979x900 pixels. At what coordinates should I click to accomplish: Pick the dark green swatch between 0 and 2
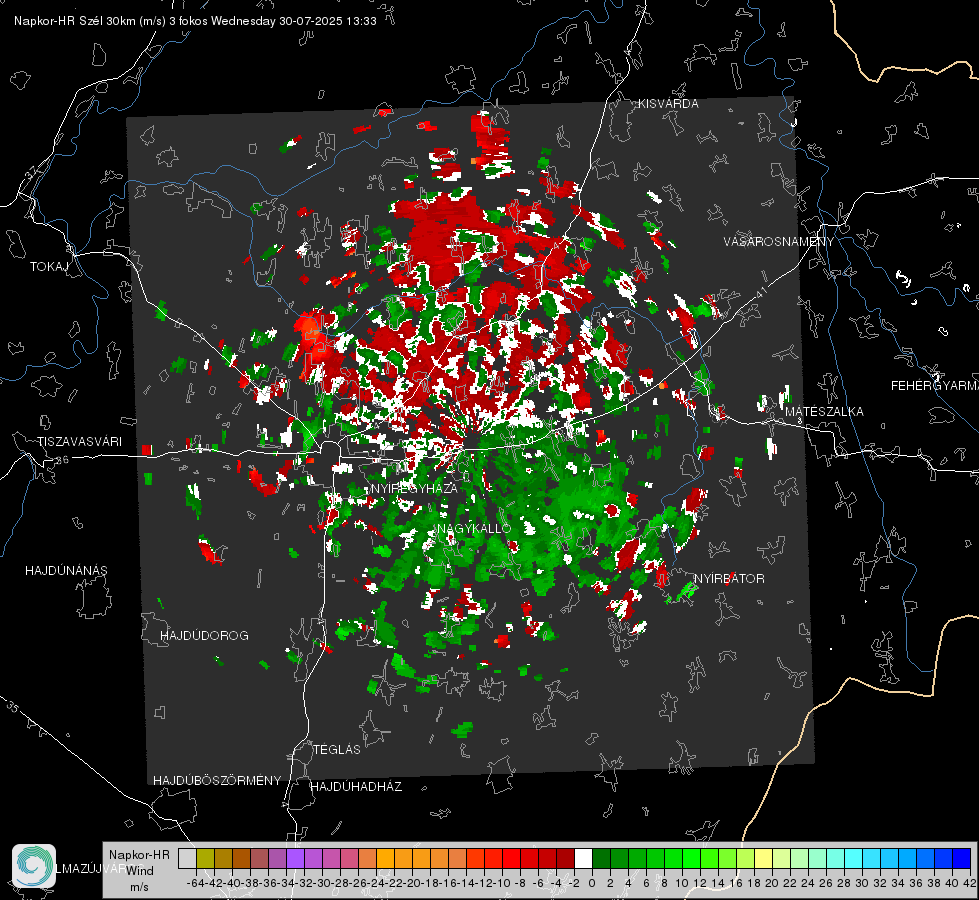(x=601, y=858)
